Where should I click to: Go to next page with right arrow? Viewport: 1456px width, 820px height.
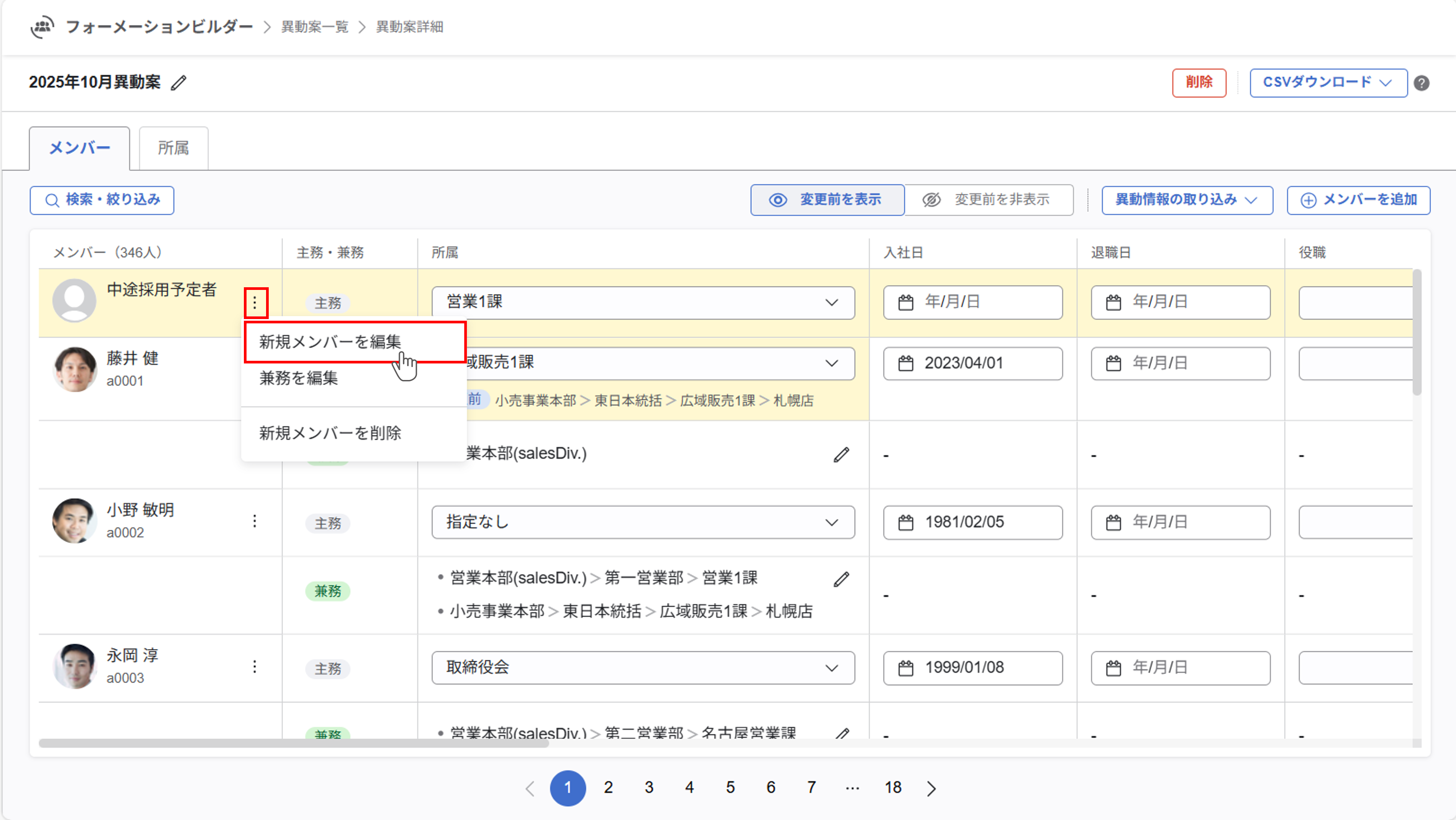tap(931, 788)
